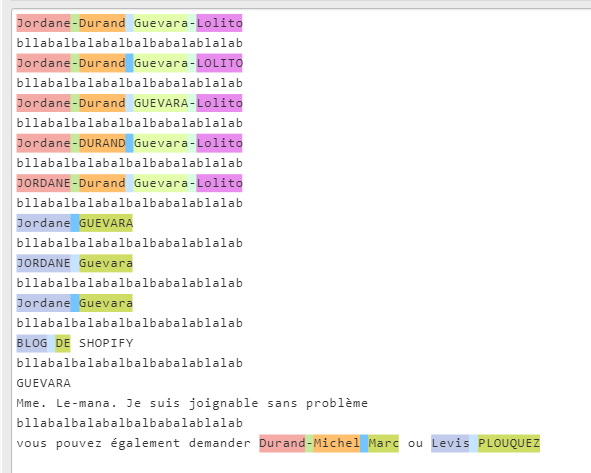Click "GUEVARA" in the "GUEVARA-Lolito" line
The height and width of the screenshot is (473, 591).
click(161, 103)
